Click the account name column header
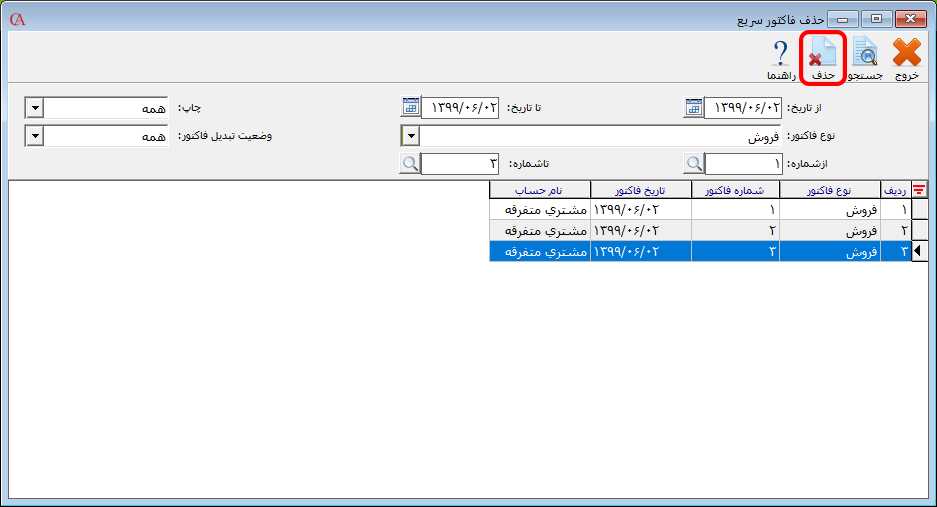This screenshot has height=507, width=937. (x=539, y=190)
